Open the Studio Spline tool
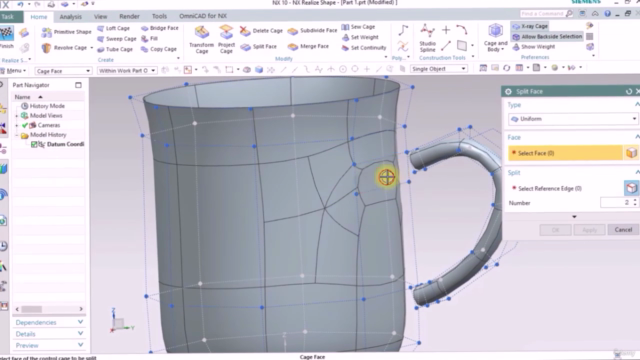The height and width of the screenshot is (360, 640). (x=427, y=38)
